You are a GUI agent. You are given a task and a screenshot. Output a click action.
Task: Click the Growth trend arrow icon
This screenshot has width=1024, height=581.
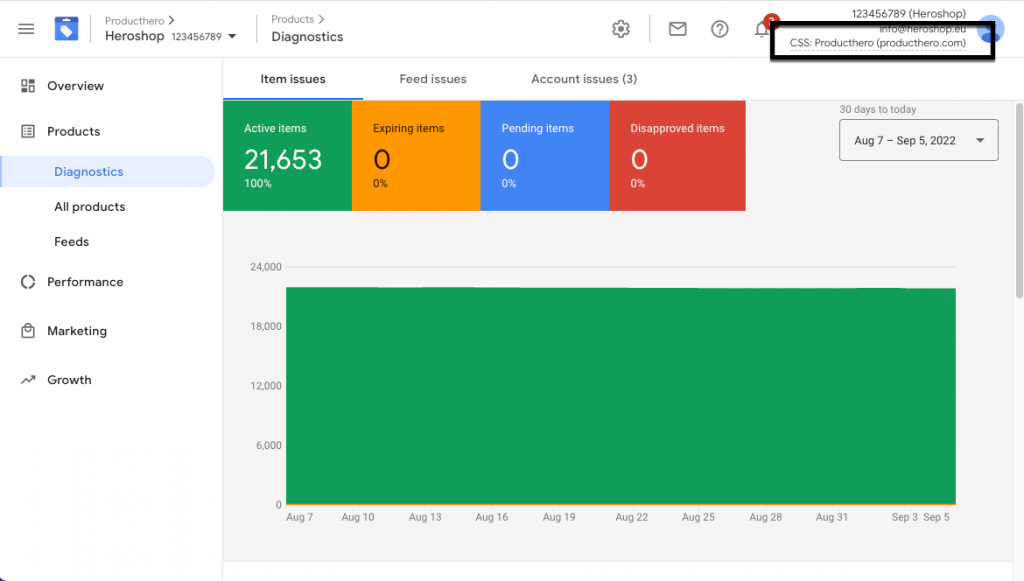point(27,380)
